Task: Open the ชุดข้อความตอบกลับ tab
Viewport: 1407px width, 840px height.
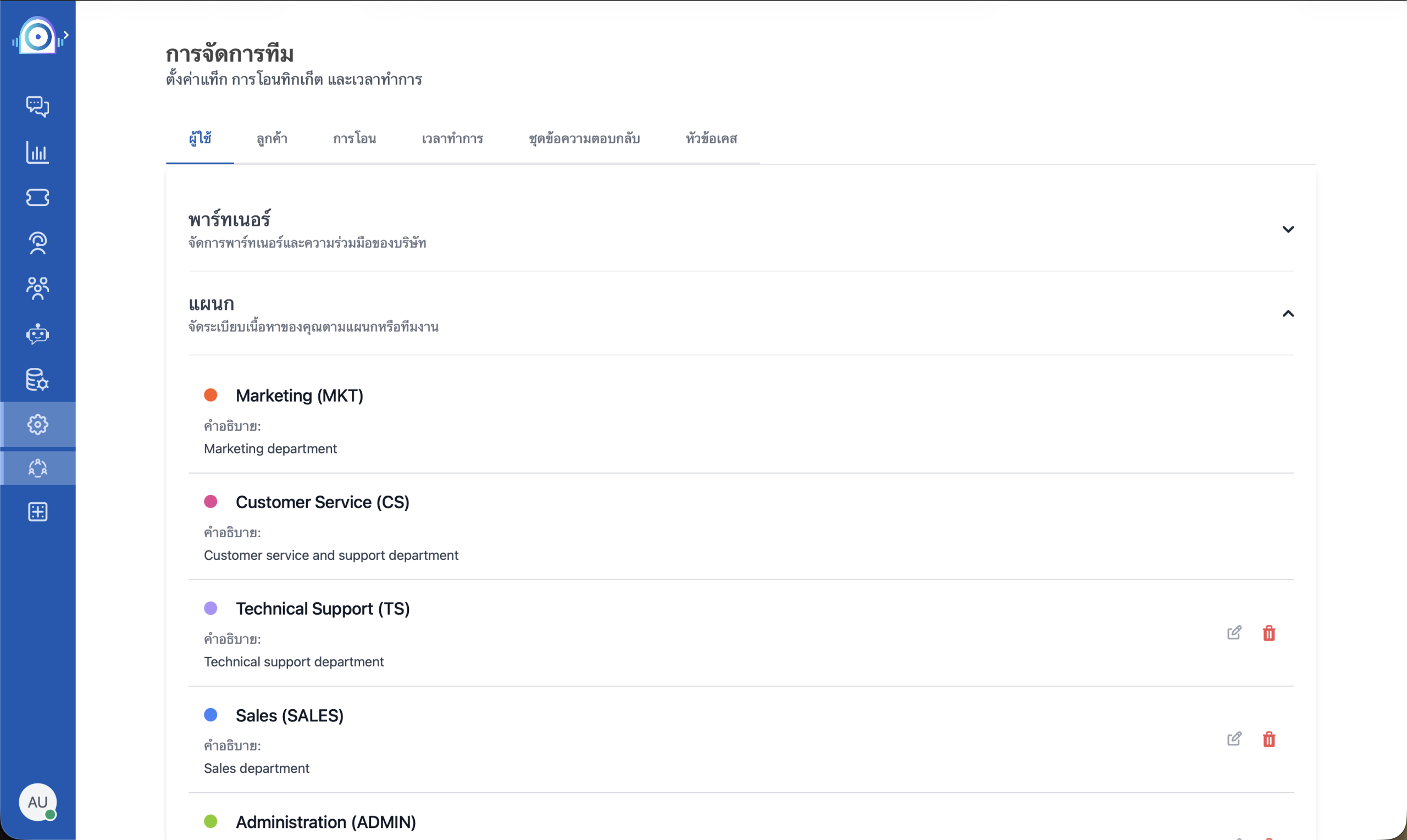Action: [584, 138]
